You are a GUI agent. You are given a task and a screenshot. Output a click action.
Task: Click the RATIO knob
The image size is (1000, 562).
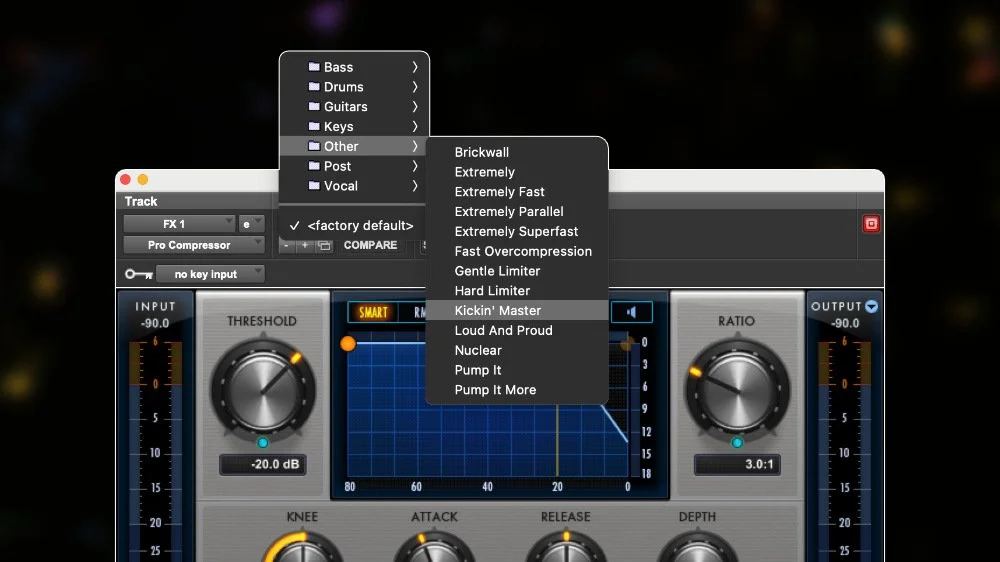[737, 389]
